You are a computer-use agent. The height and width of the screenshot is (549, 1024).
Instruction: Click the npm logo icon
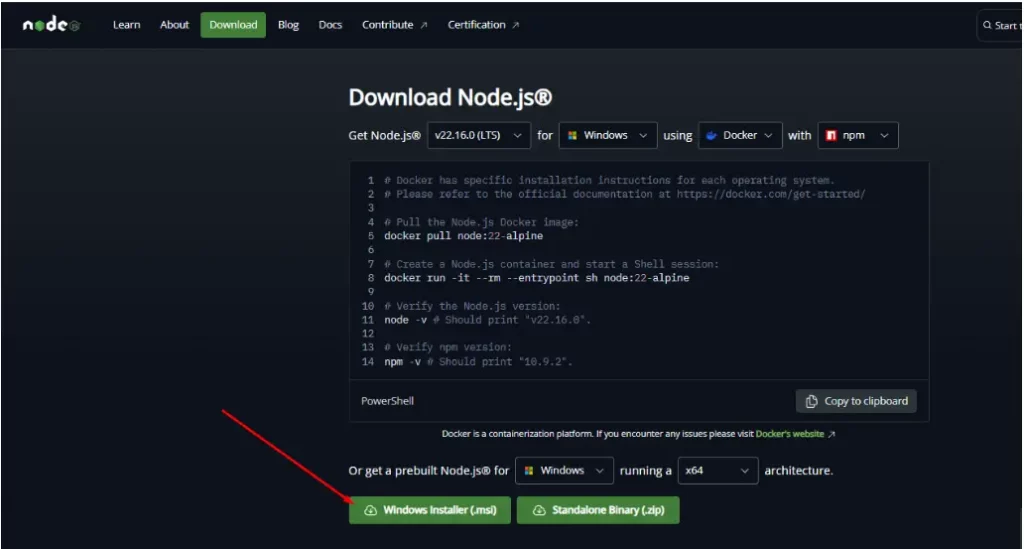click(831, 135)
